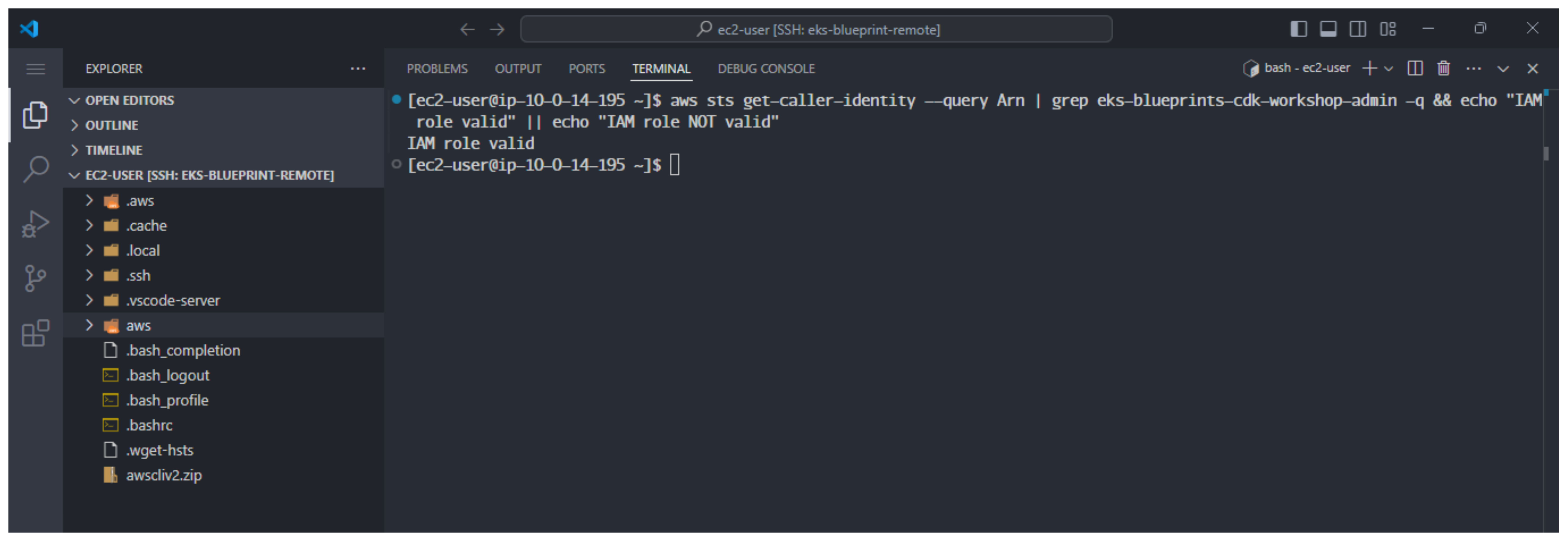The image size is (1568, 541).
Task: Open the .bashrc file
Action: 223,425
